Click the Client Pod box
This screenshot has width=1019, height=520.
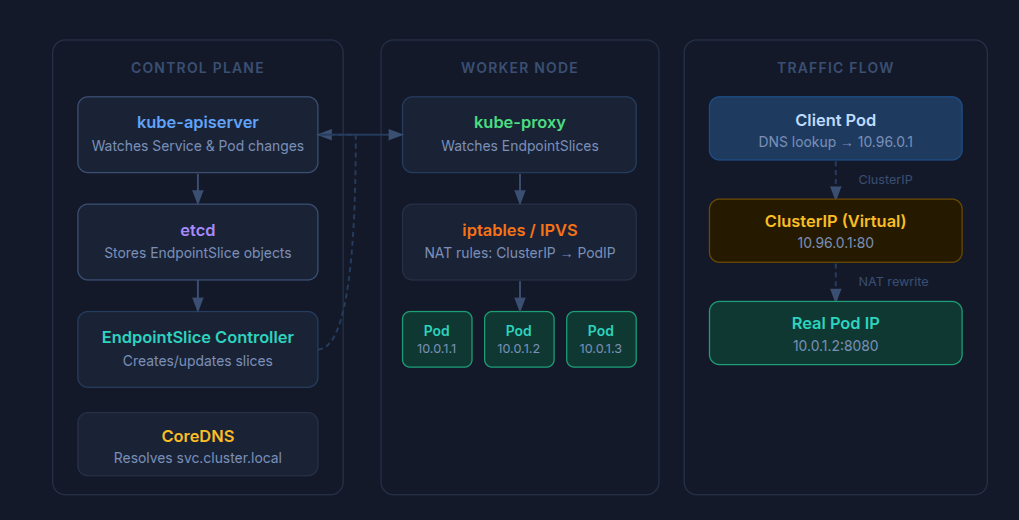pyautogui.click(x=835, y=128)
